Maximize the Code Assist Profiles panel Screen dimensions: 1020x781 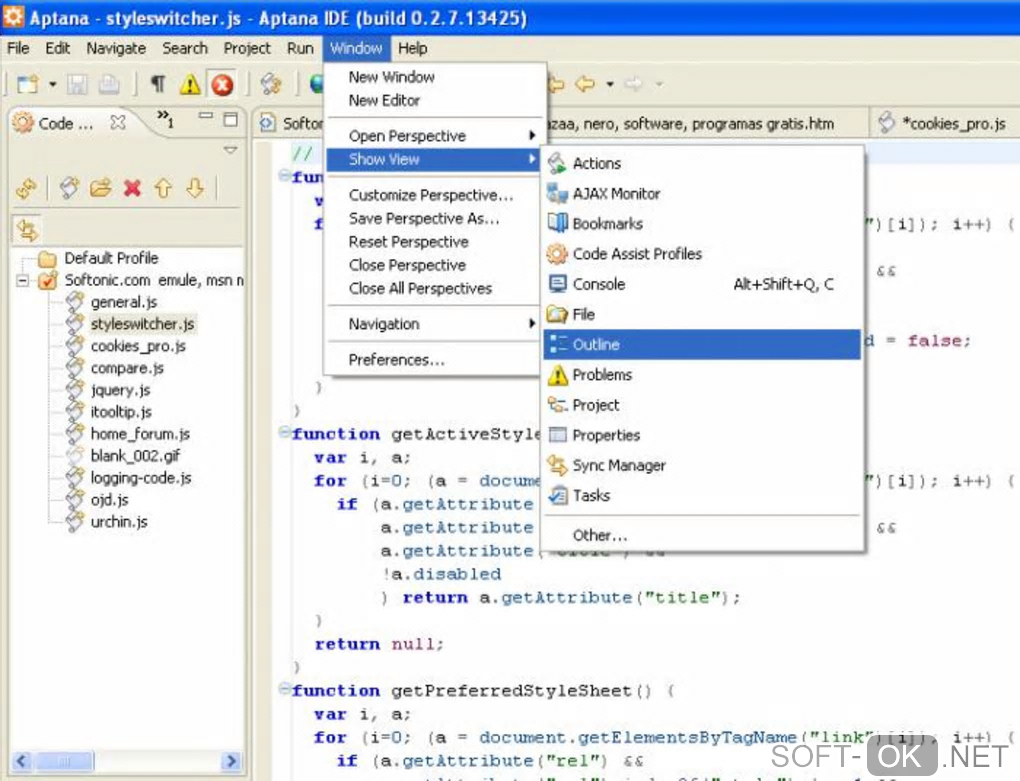(230, 119)
